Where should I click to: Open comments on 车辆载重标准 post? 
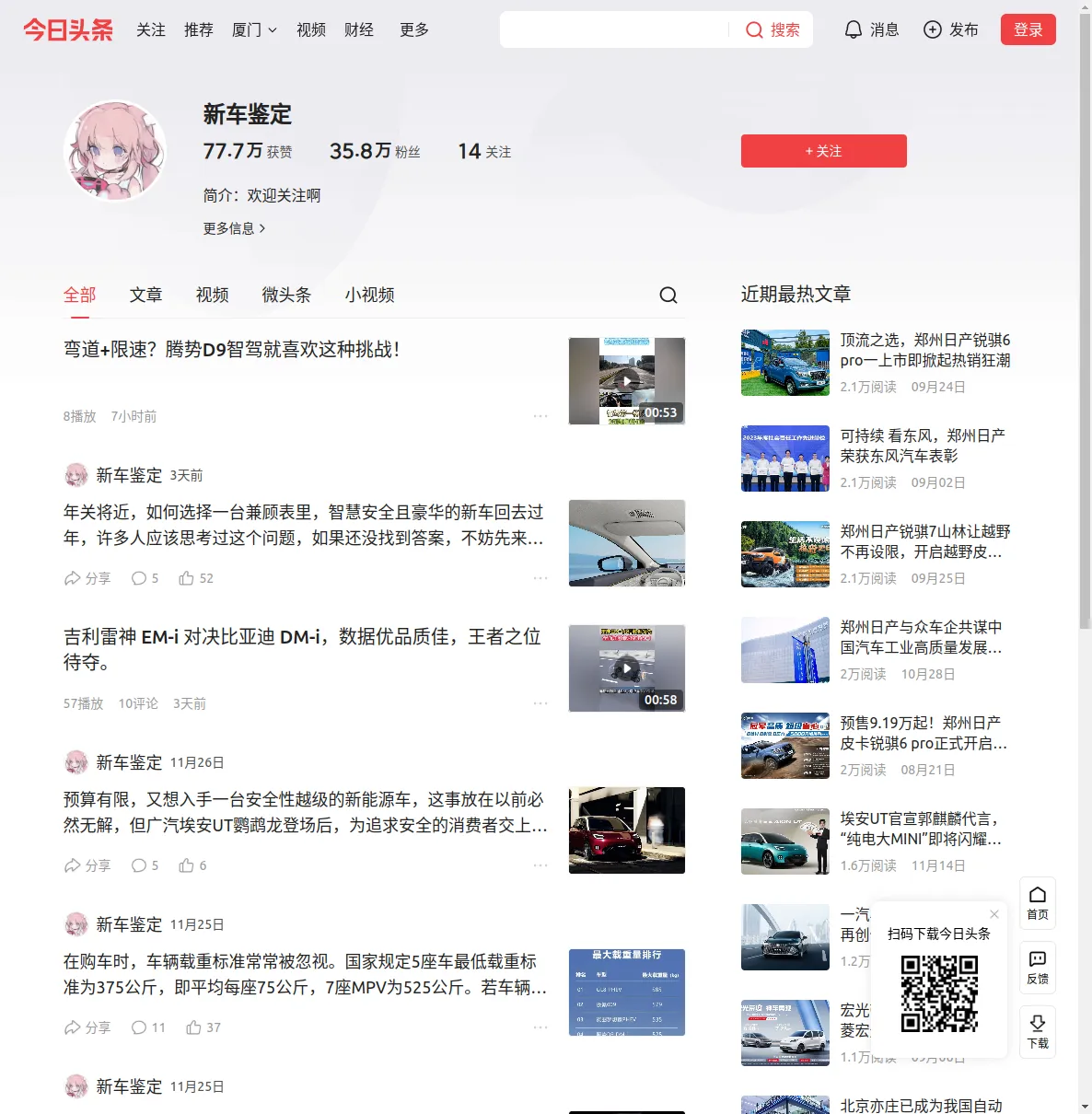[148, 1027]
